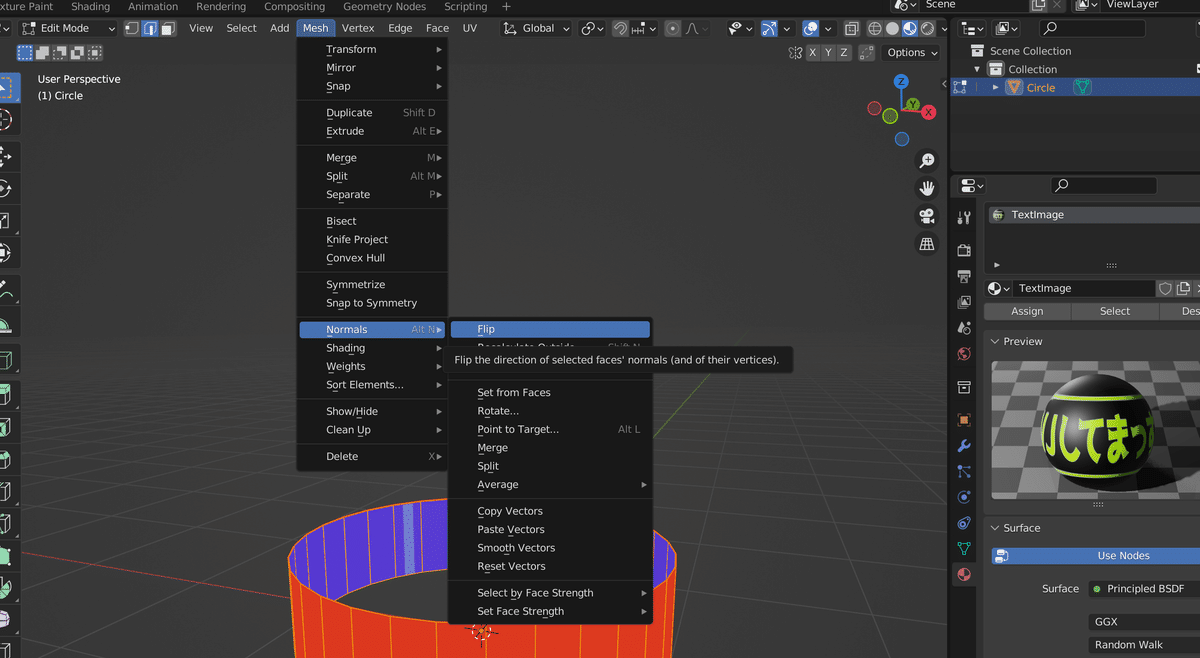Open the Render properties tab
The height and width of the screenshot is (658, 1200).
click(x=964, y=250)
